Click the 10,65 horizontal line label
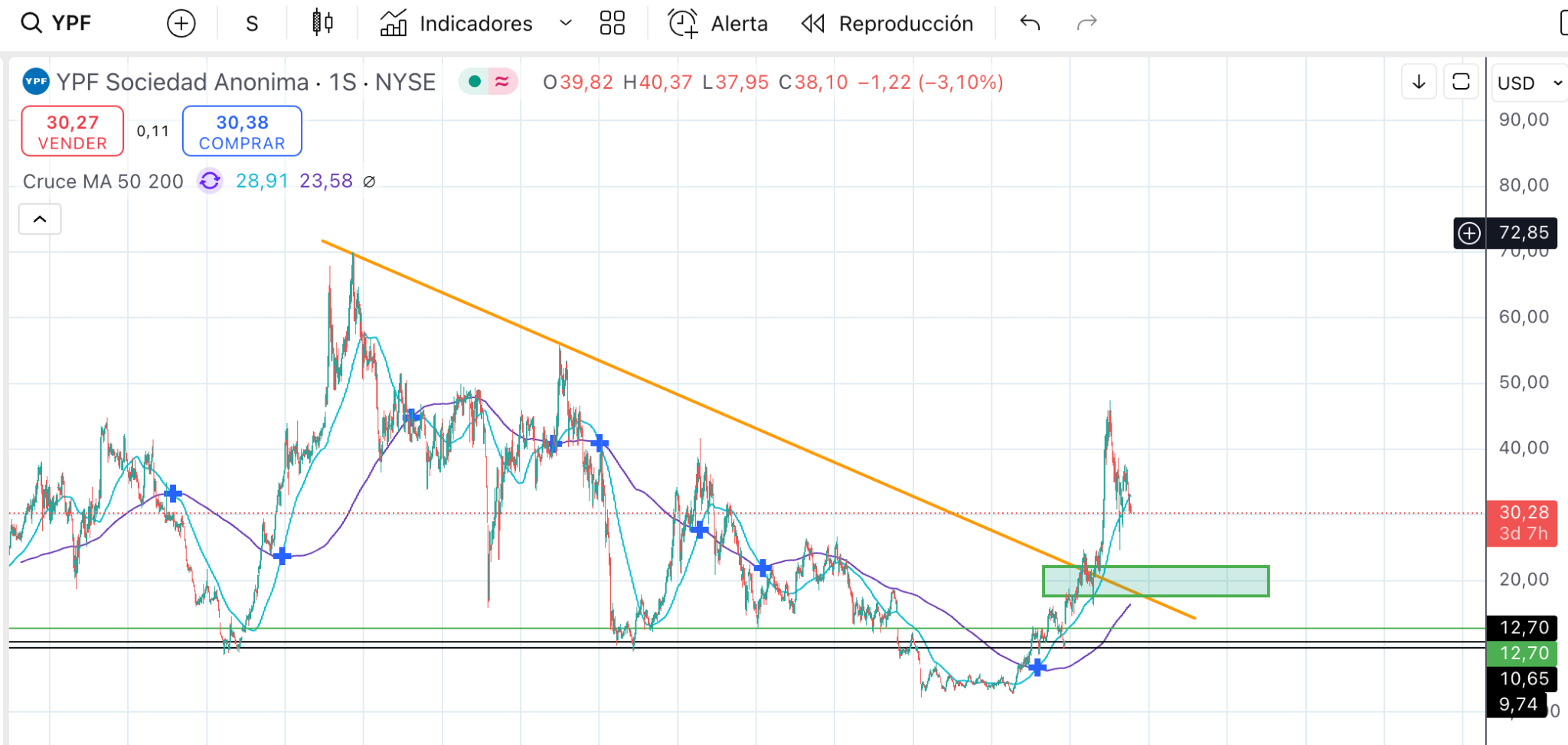Image resolution: width=1568 pixels, height=745 pixels. tap(1524, 678)
